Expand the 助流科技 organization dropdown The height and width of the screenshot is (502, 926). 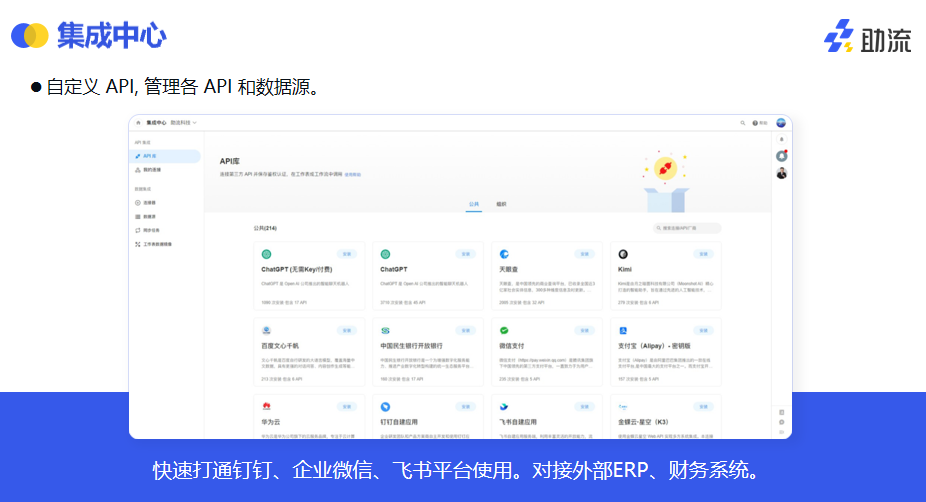point(184,122)
